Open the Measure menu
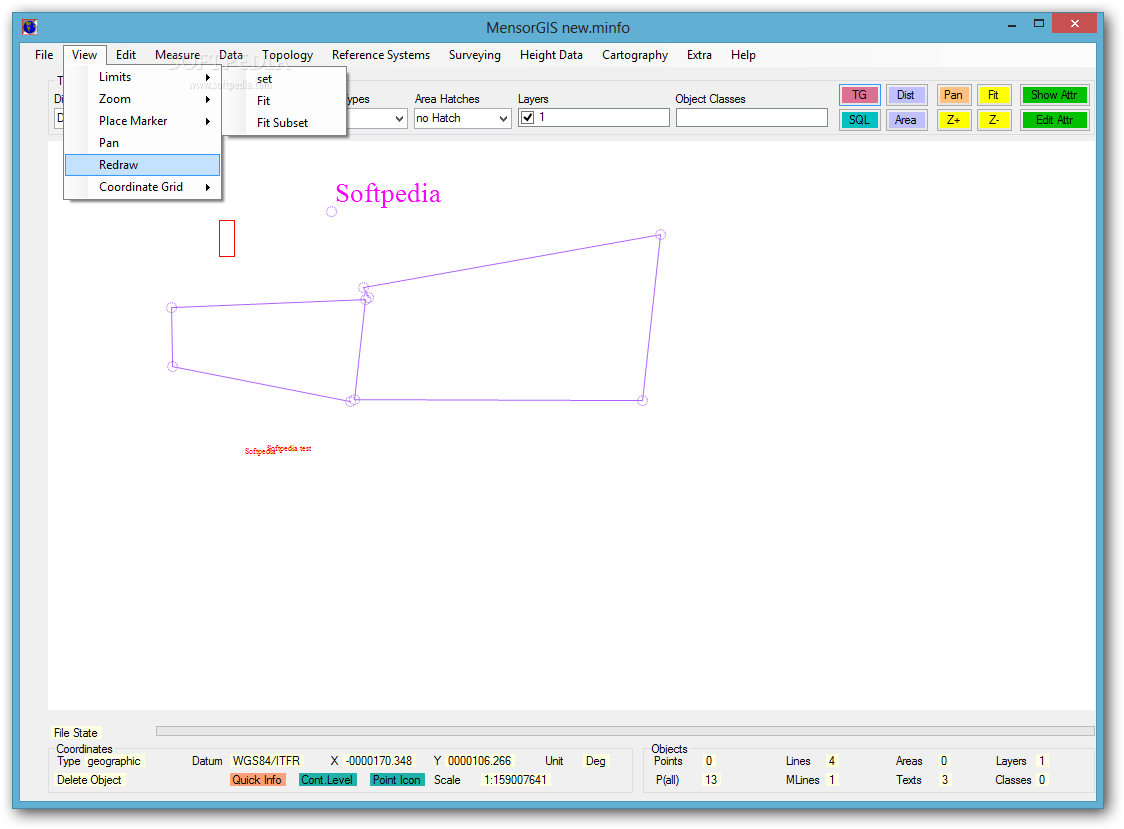1124x829 pixels. pyautogui.click(x=178, y=55)
